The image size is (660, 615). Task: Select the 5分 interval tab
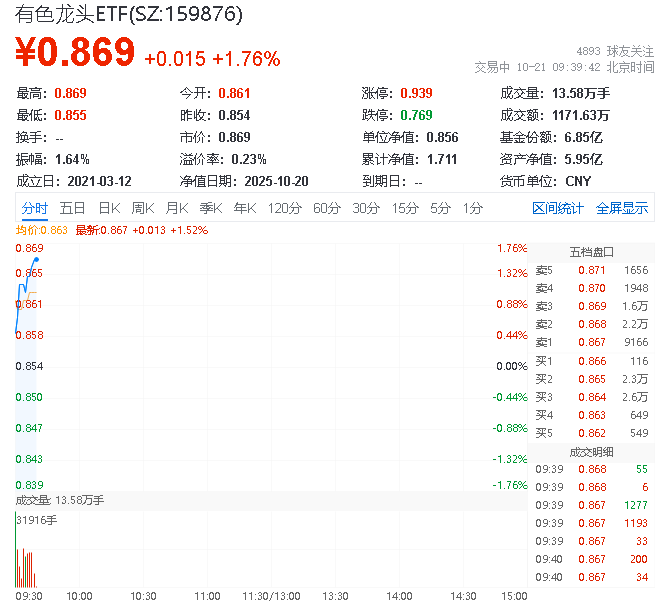pyautogui.click(x=440, y=208)
